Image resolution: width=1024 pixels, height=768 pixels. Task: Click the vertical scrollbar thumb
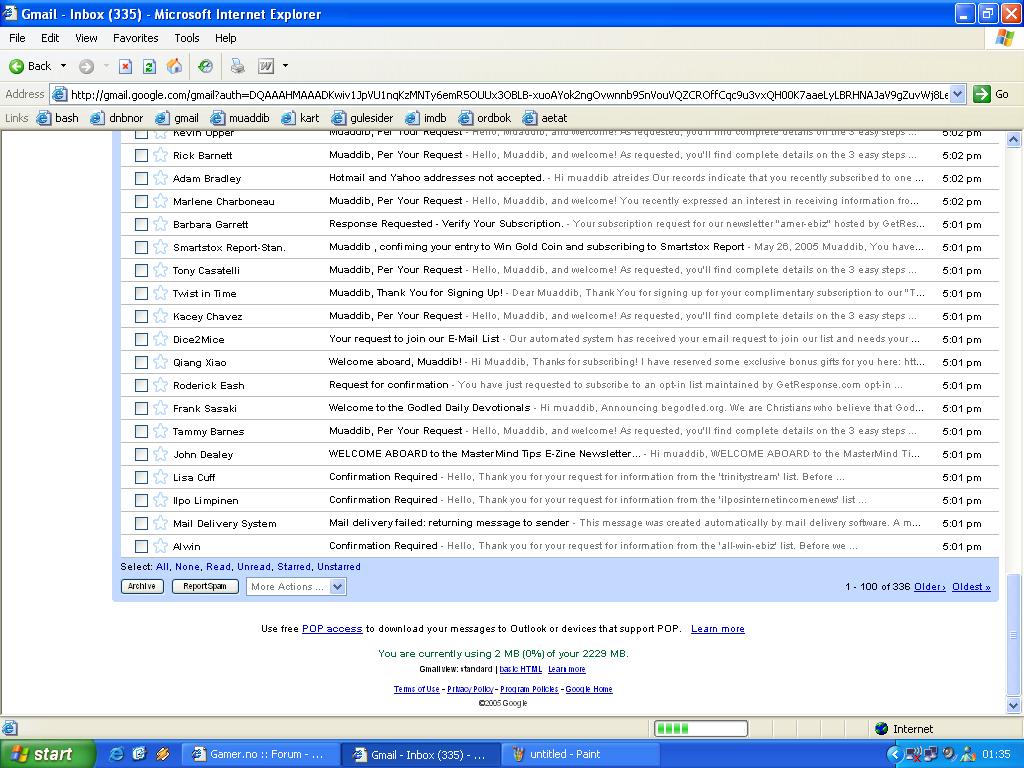coord(1013,635)
